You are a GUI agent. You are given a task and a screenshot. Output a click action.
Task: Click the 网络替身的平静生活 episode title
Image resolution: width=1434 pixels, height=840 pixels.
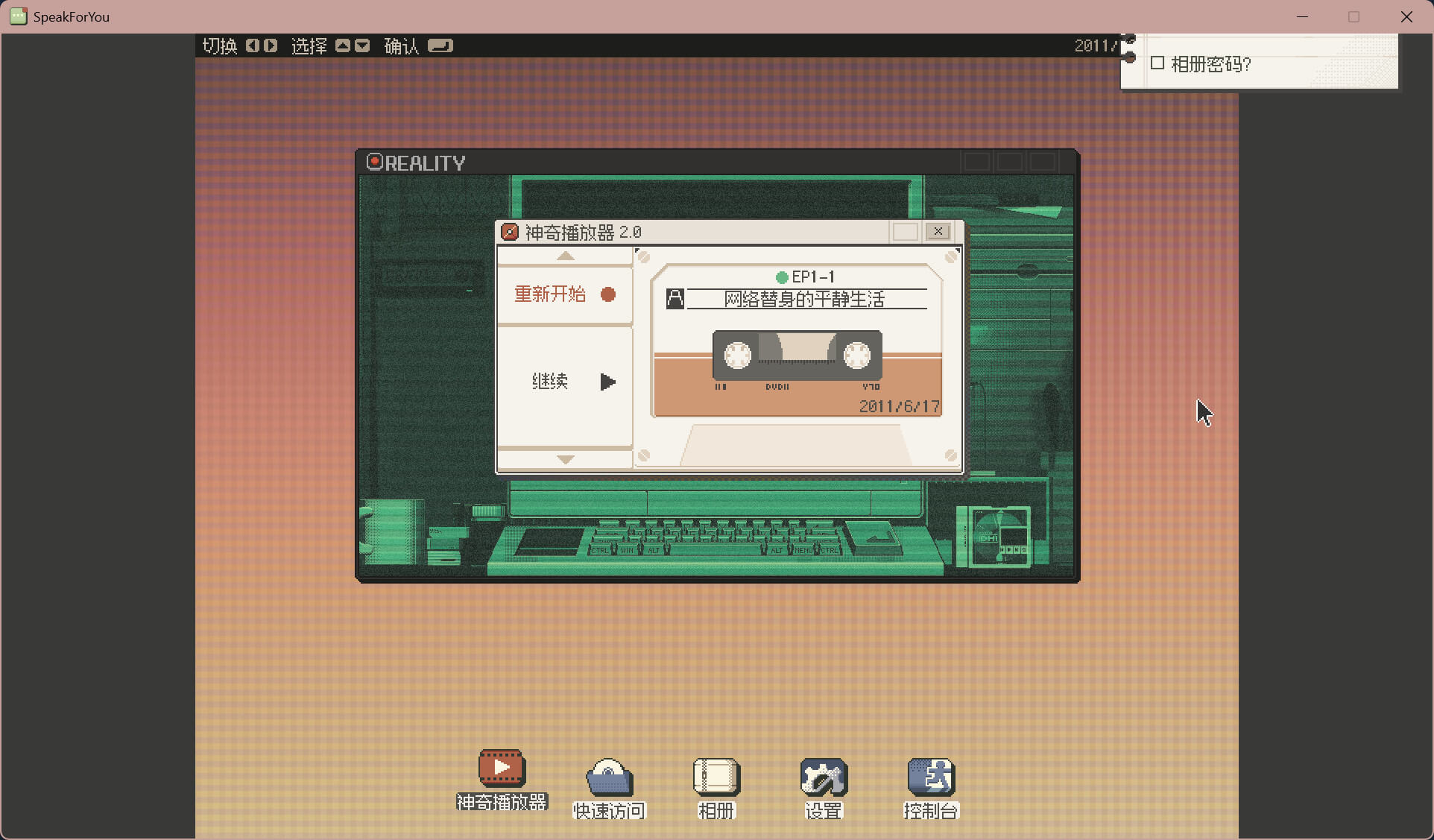coord(804,299)
